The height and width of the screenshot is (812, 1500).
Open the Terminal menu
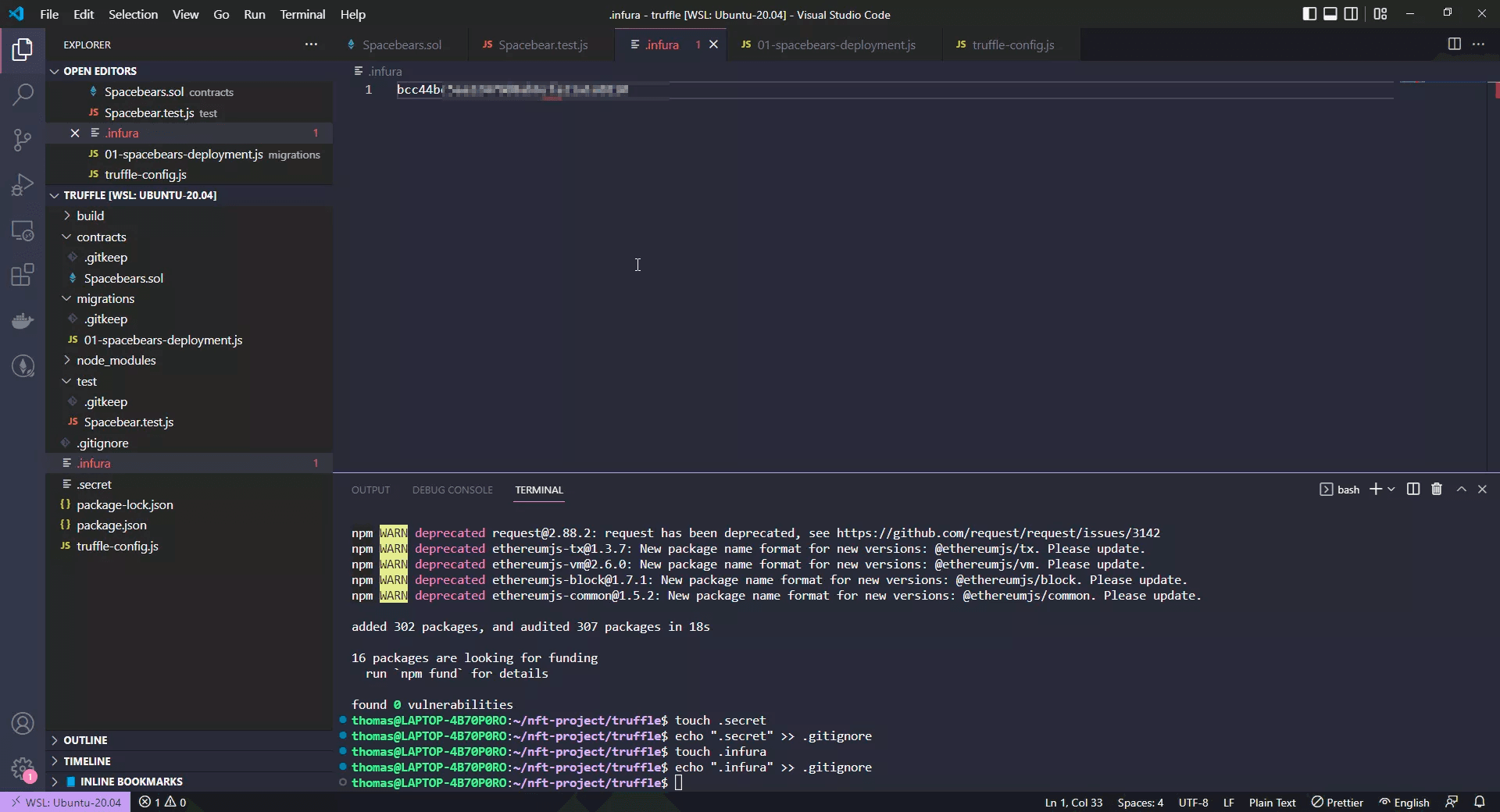pos(302,14)
